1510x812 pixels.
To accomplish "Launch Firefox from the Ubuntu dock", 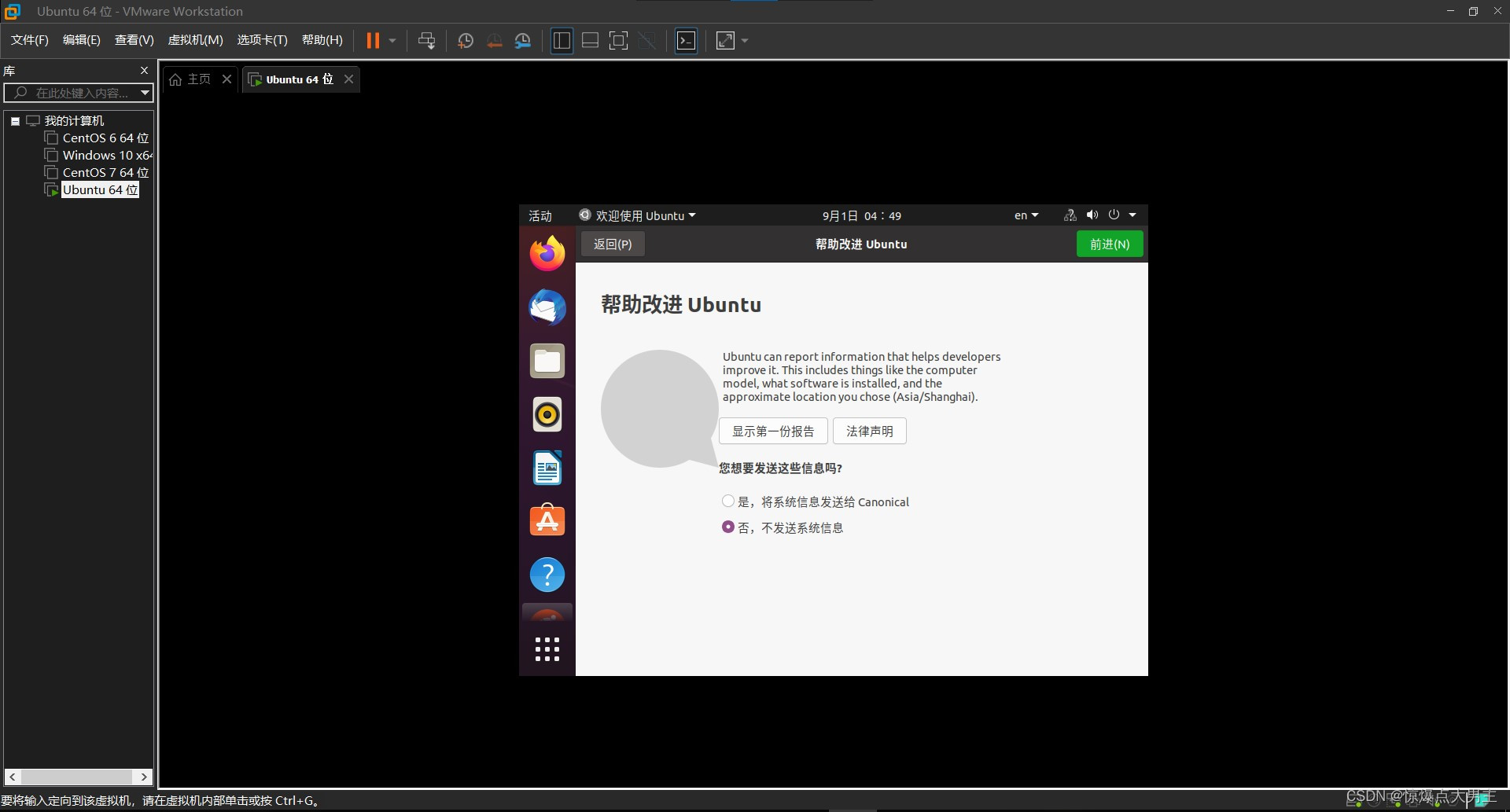I will tap(547, 254).
